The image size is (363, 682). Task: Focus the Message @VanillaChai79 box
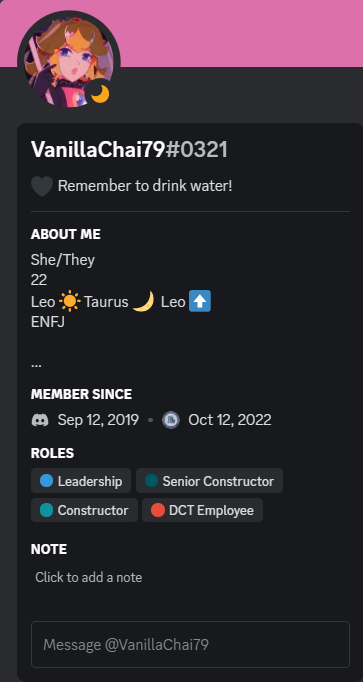pyautogui.click(x=190, y=644)
